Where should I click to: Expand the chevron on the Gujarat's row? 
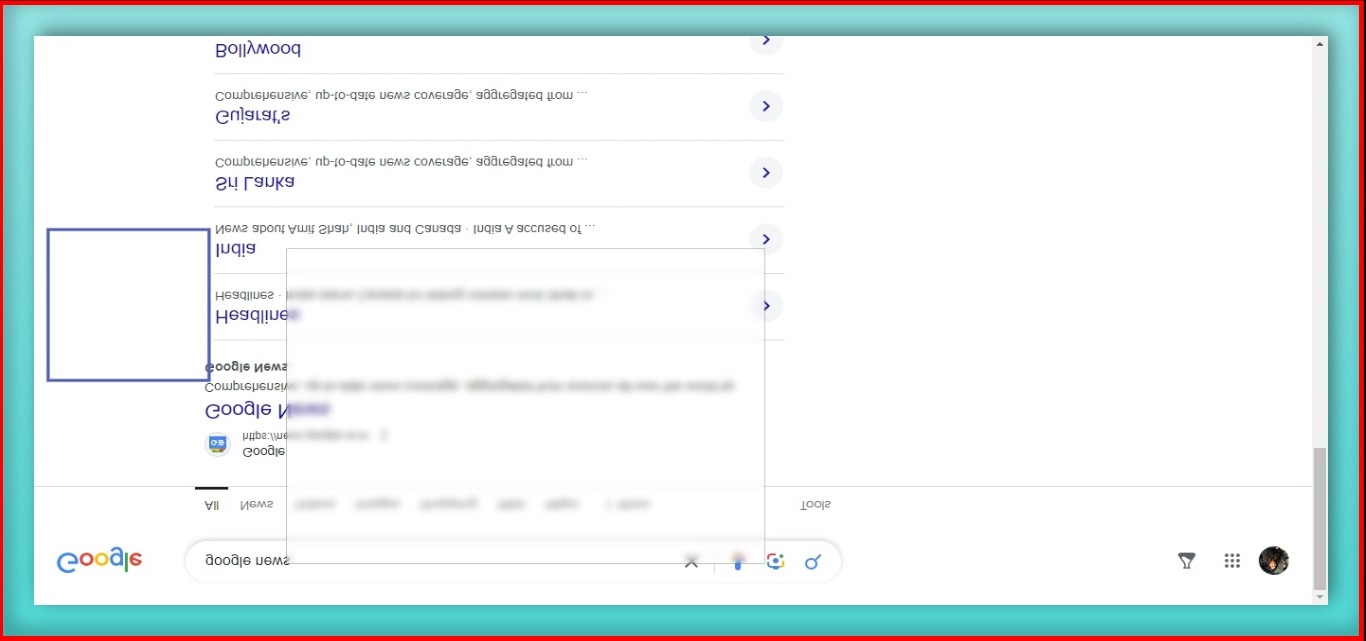pyautogui.click(x=766, y=106)
